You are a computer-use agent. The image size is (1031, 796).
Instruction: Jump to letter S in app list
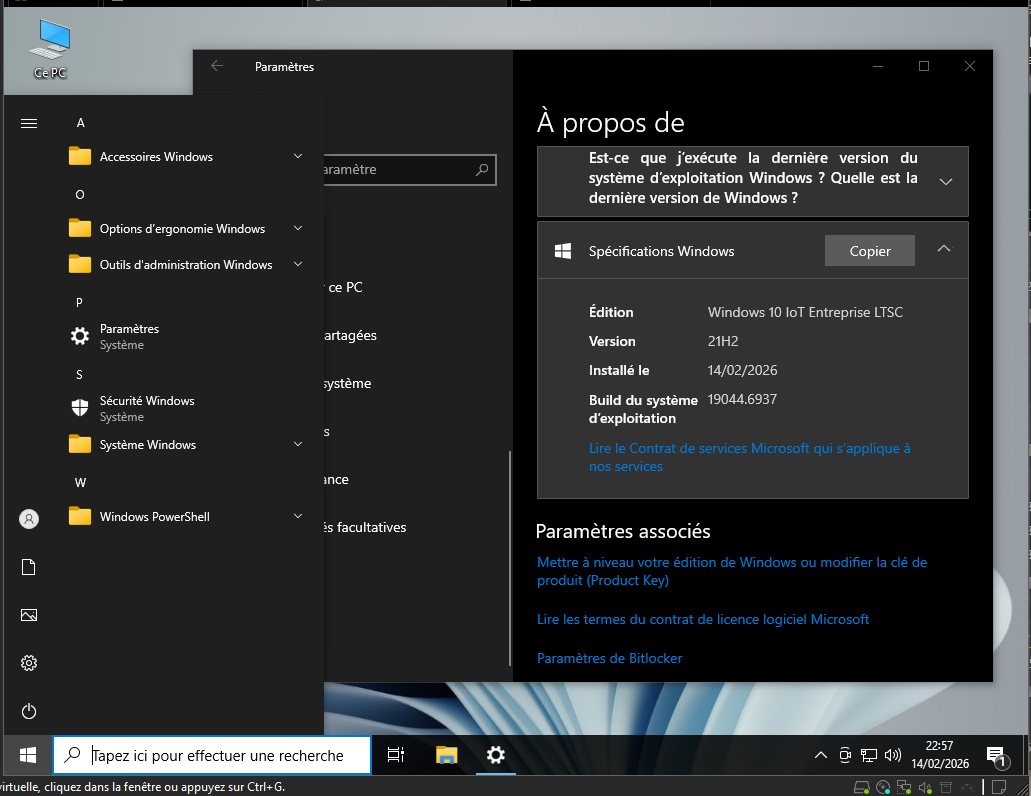tap(80, 375)
